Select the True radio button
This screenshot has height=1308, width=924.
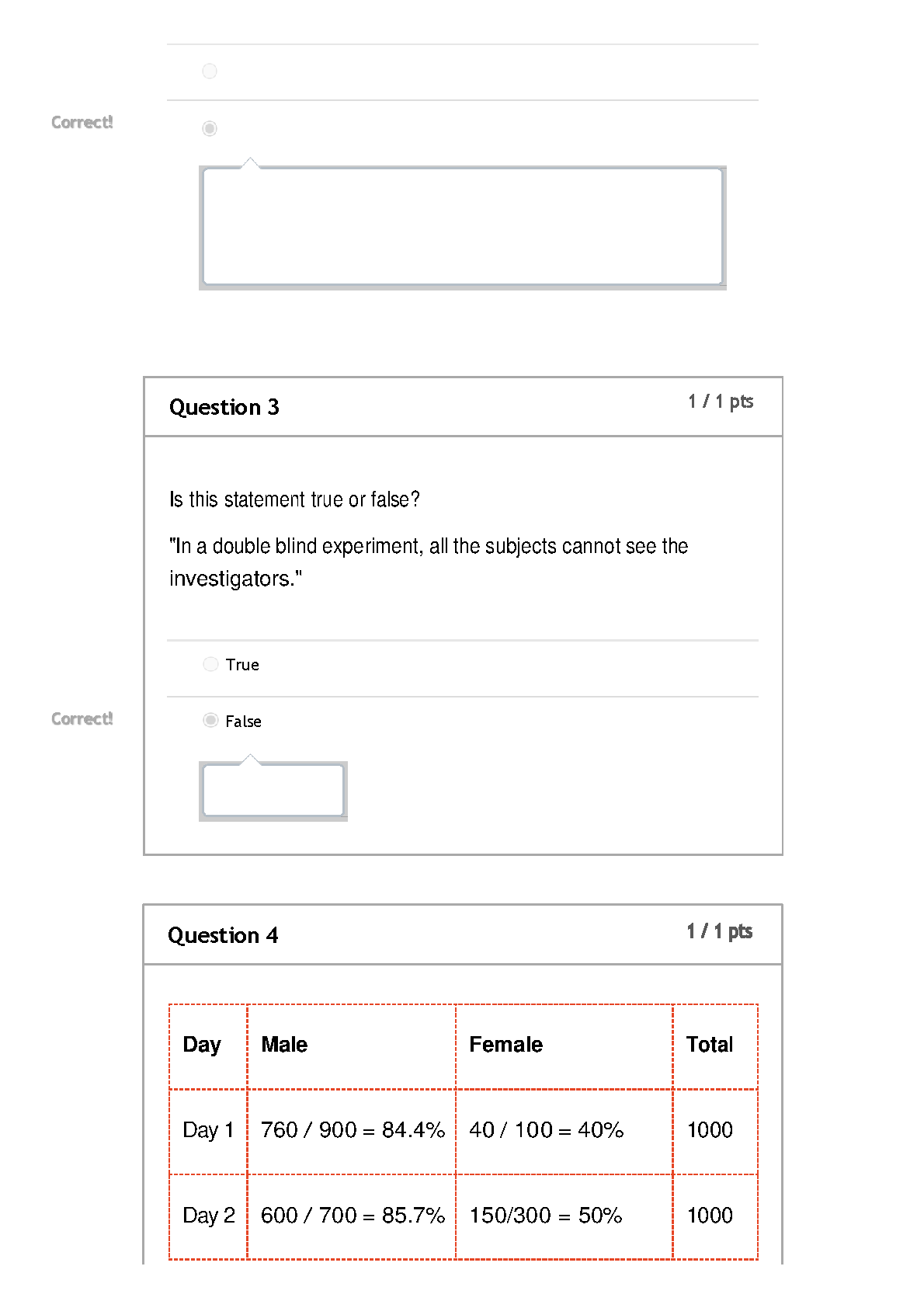[x=210, y=664]
